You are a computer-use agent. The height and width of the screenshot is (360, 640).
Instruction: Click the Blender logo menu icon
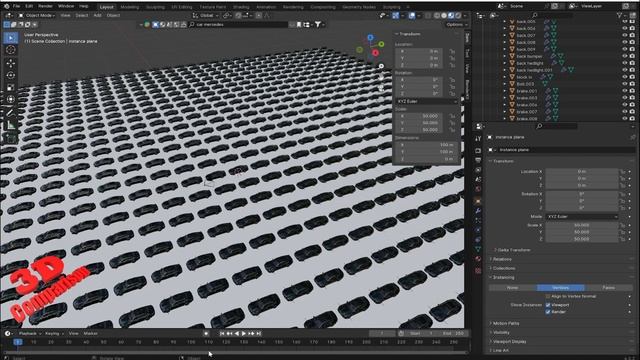tap(6, 7)
